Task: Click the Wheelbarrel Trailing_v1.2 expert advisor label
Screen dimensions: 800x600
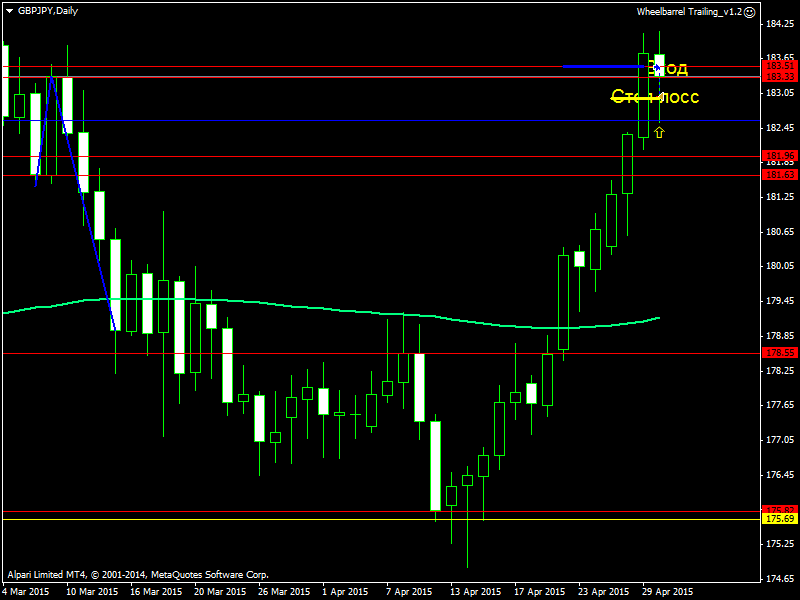Action: [689, 12]
